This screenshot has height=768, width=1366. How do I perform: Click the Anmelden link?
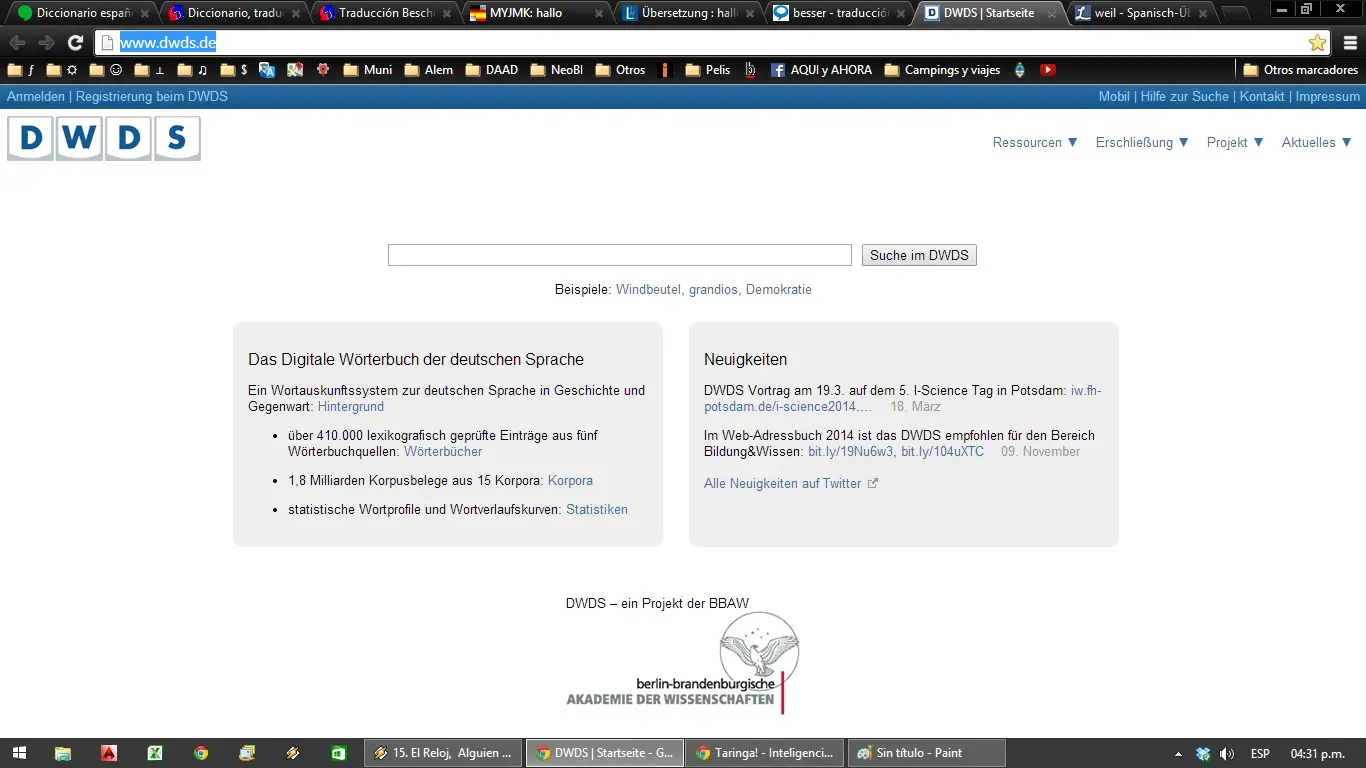36,97
